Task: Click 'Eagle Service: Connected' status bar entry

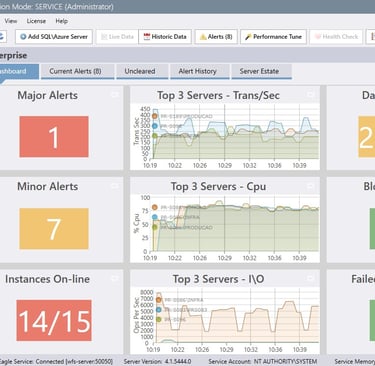Action: coord(56,361)
